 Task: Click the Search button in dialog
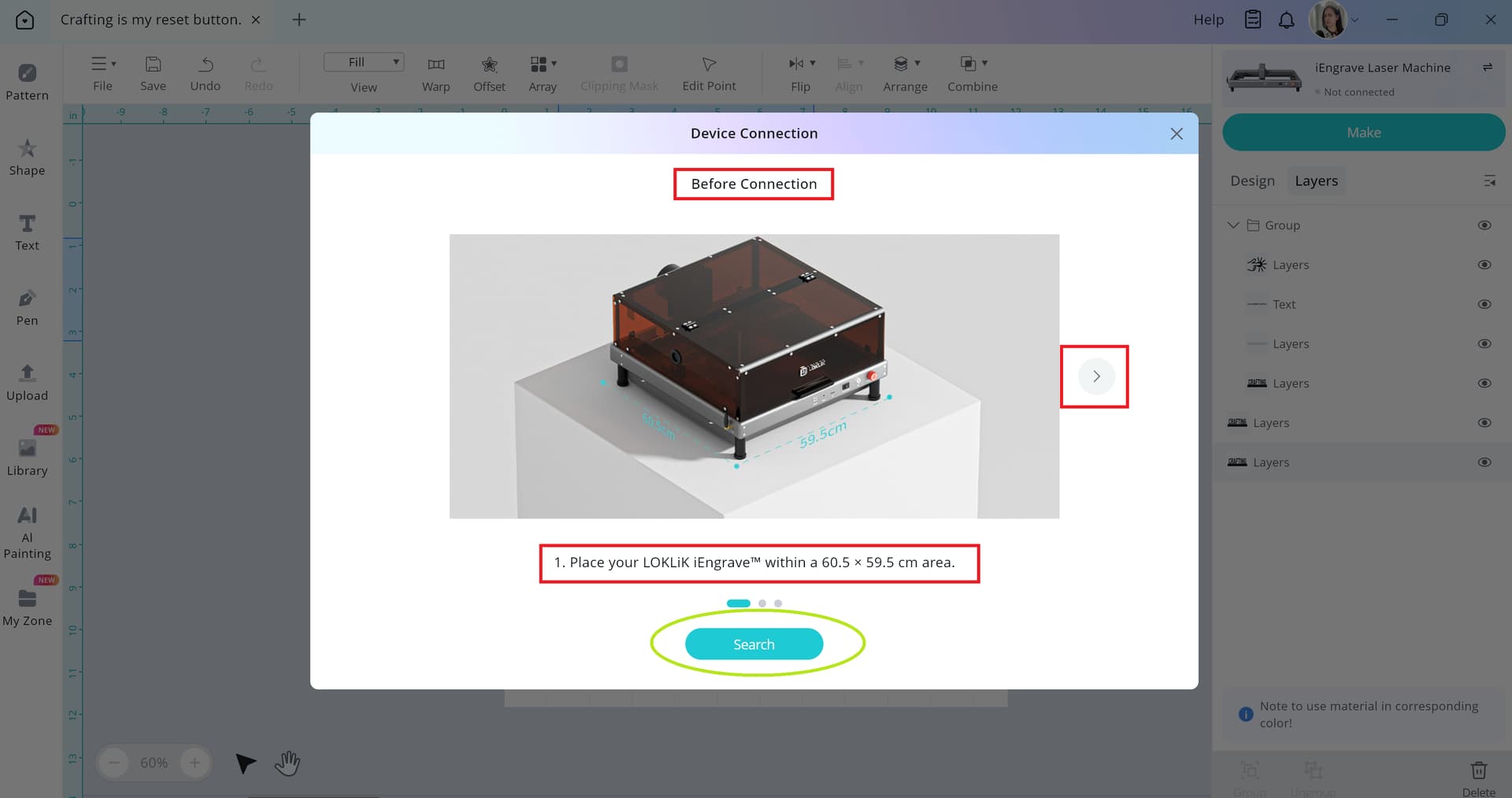click(x=754, y=644)
